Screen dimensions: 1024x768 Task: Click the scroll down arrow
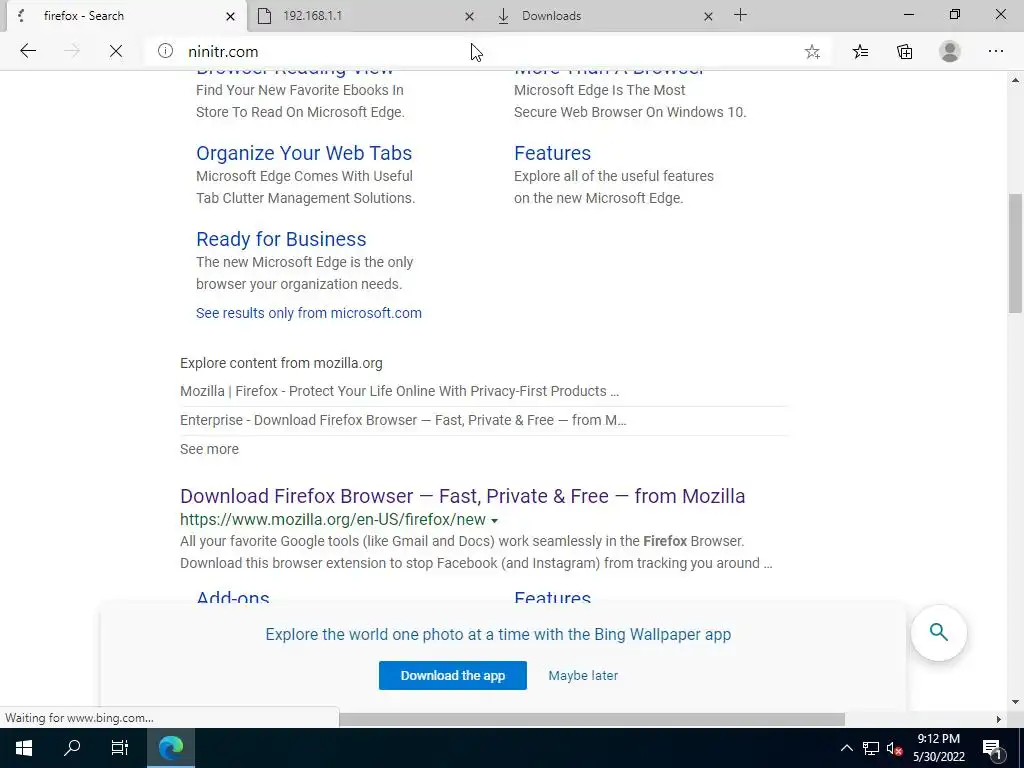1015,702
